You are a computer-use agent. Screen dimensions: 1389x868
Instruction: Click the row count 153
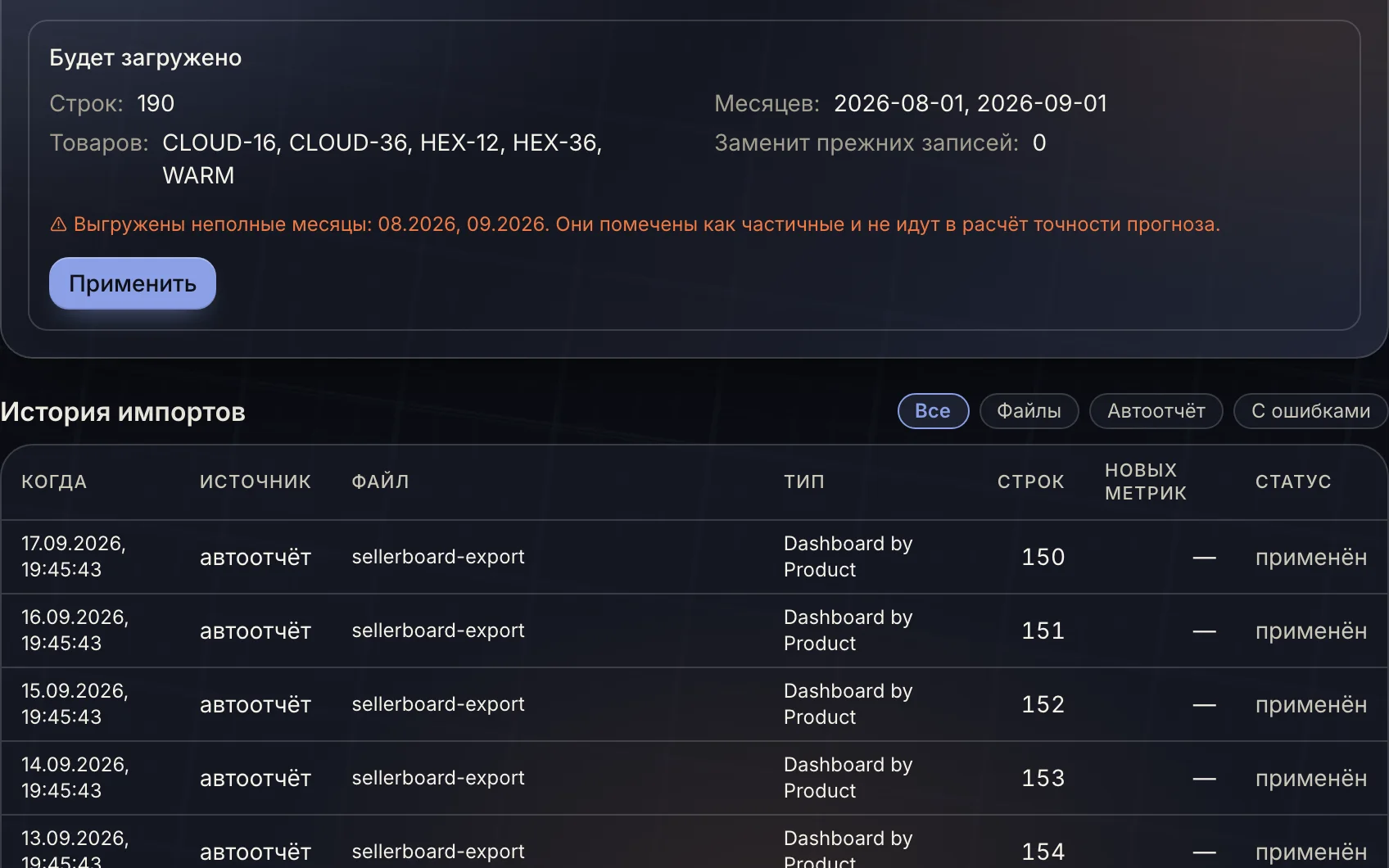pos(1043,779)
